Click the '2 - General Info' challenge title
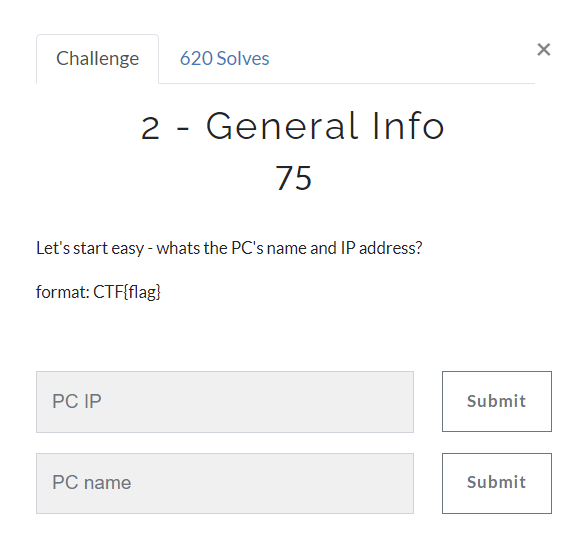The height and width of the screenshot is (556, 584). [292, 126]
